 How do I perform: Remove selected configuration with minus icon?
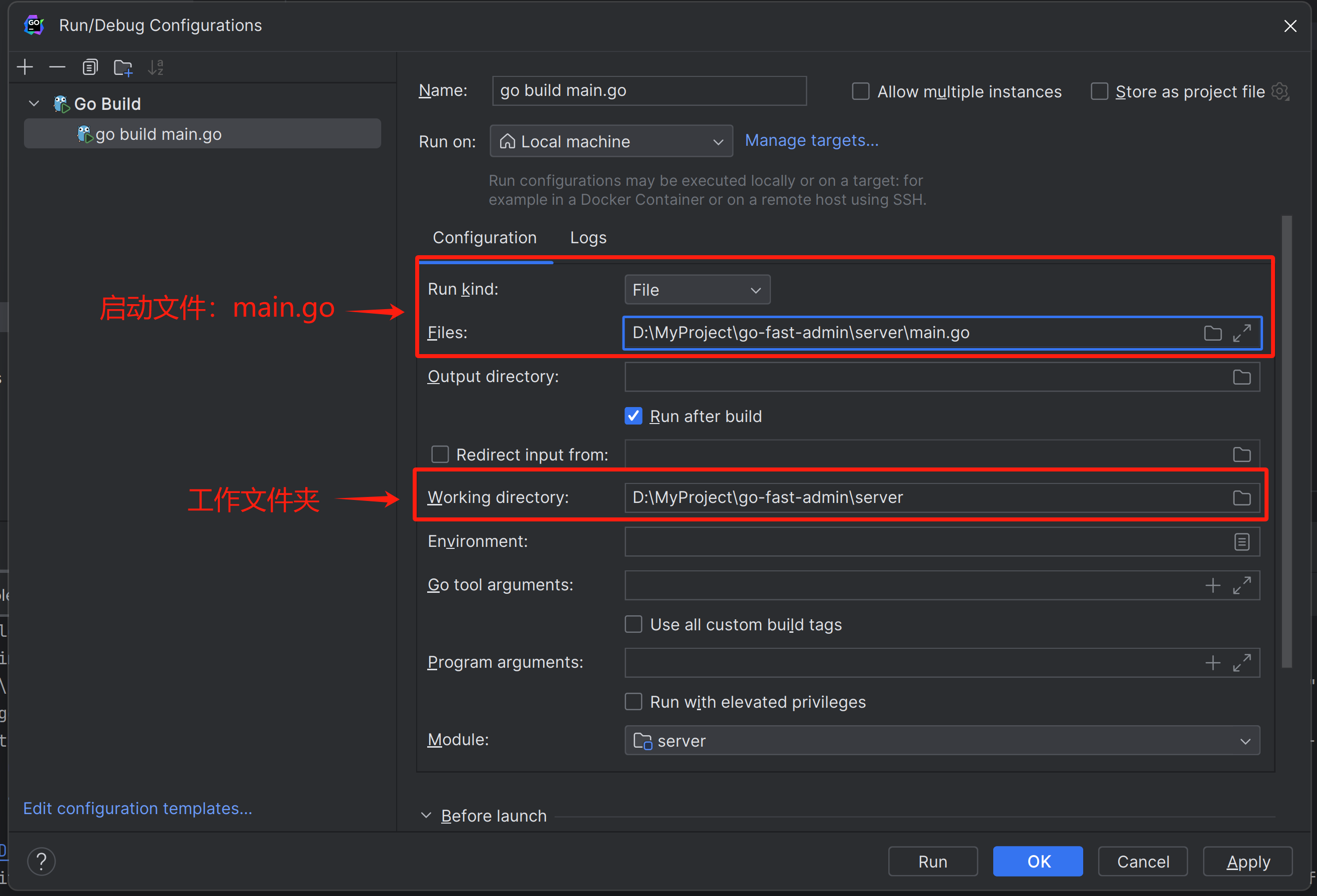57,67
